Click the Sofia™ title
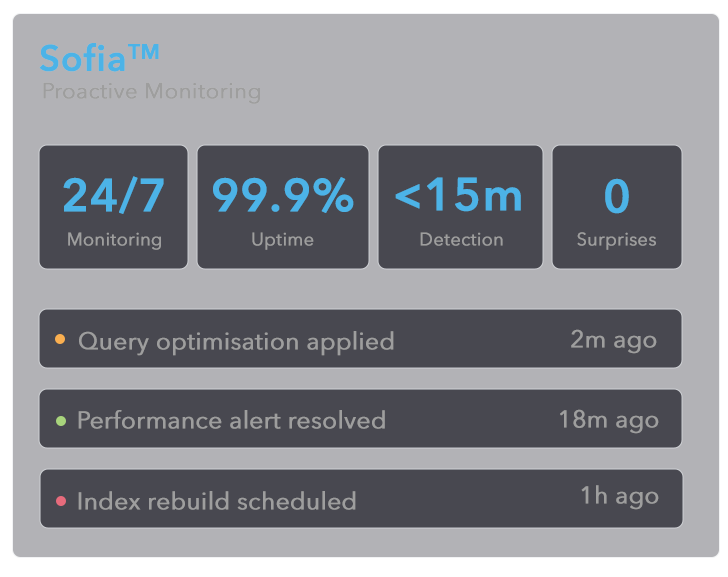The height and width of the screenshot is (577, 728). tap(99, 58)
